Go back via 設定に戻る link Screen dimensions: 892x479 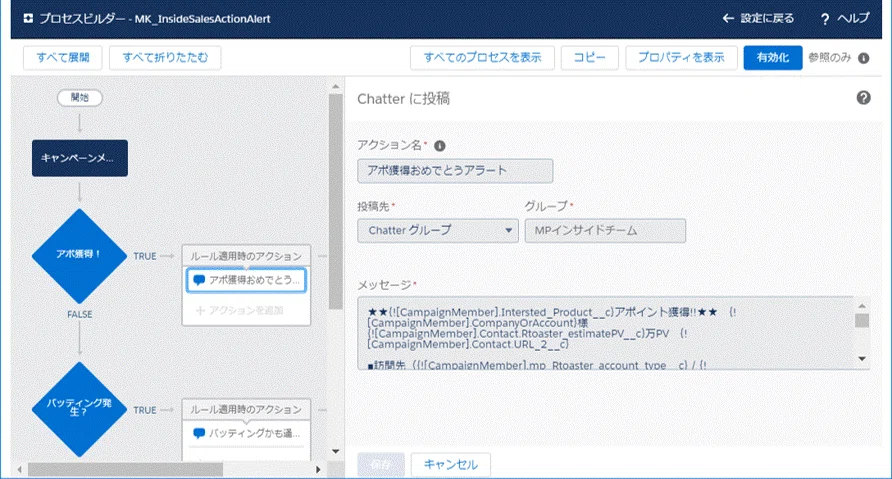pyautogui.click(x=767, y=19)
